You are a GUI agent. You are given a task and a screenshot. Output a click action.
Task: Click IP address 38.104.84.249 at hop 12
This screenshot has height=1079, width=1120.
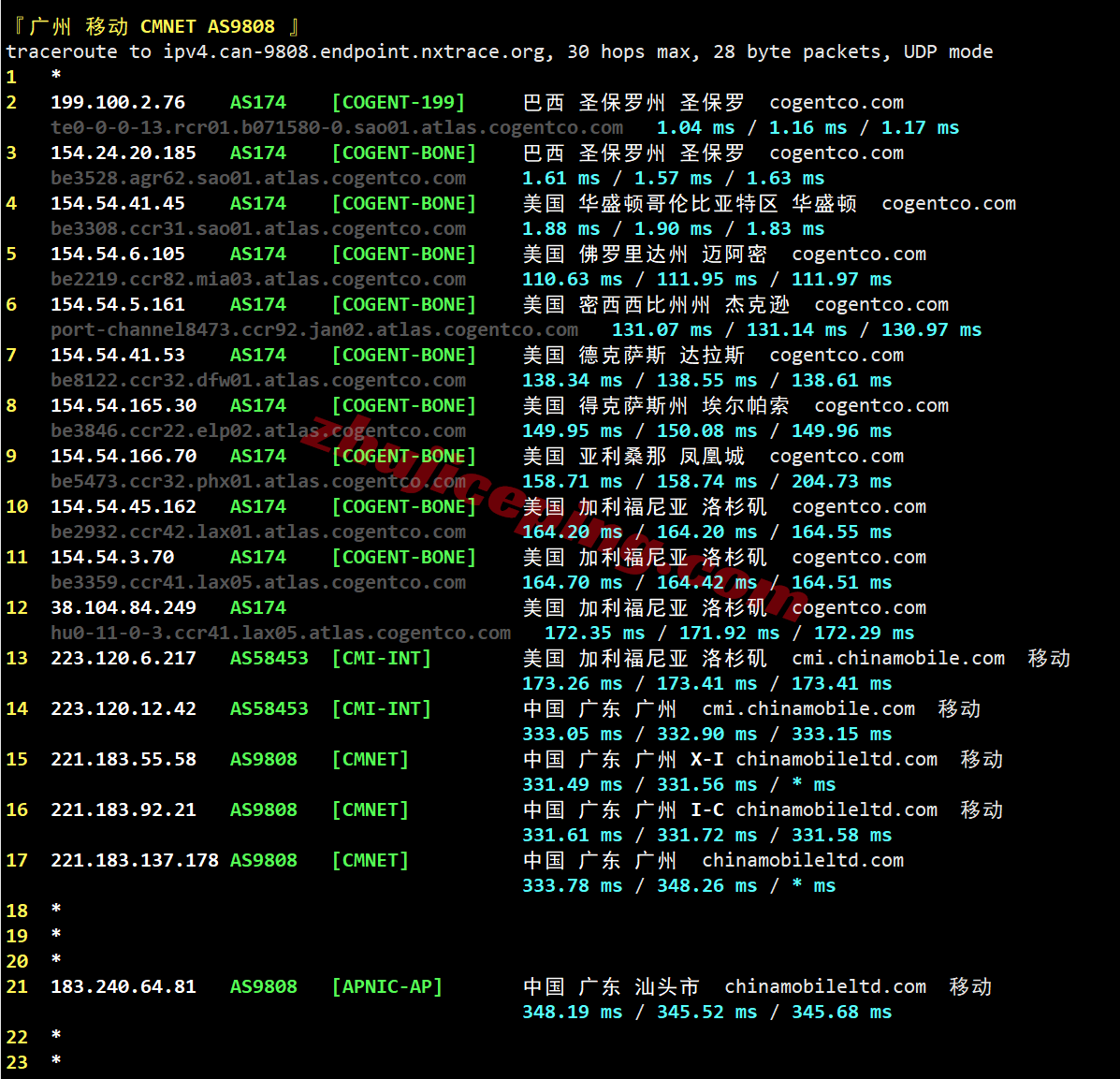(124, 607)
